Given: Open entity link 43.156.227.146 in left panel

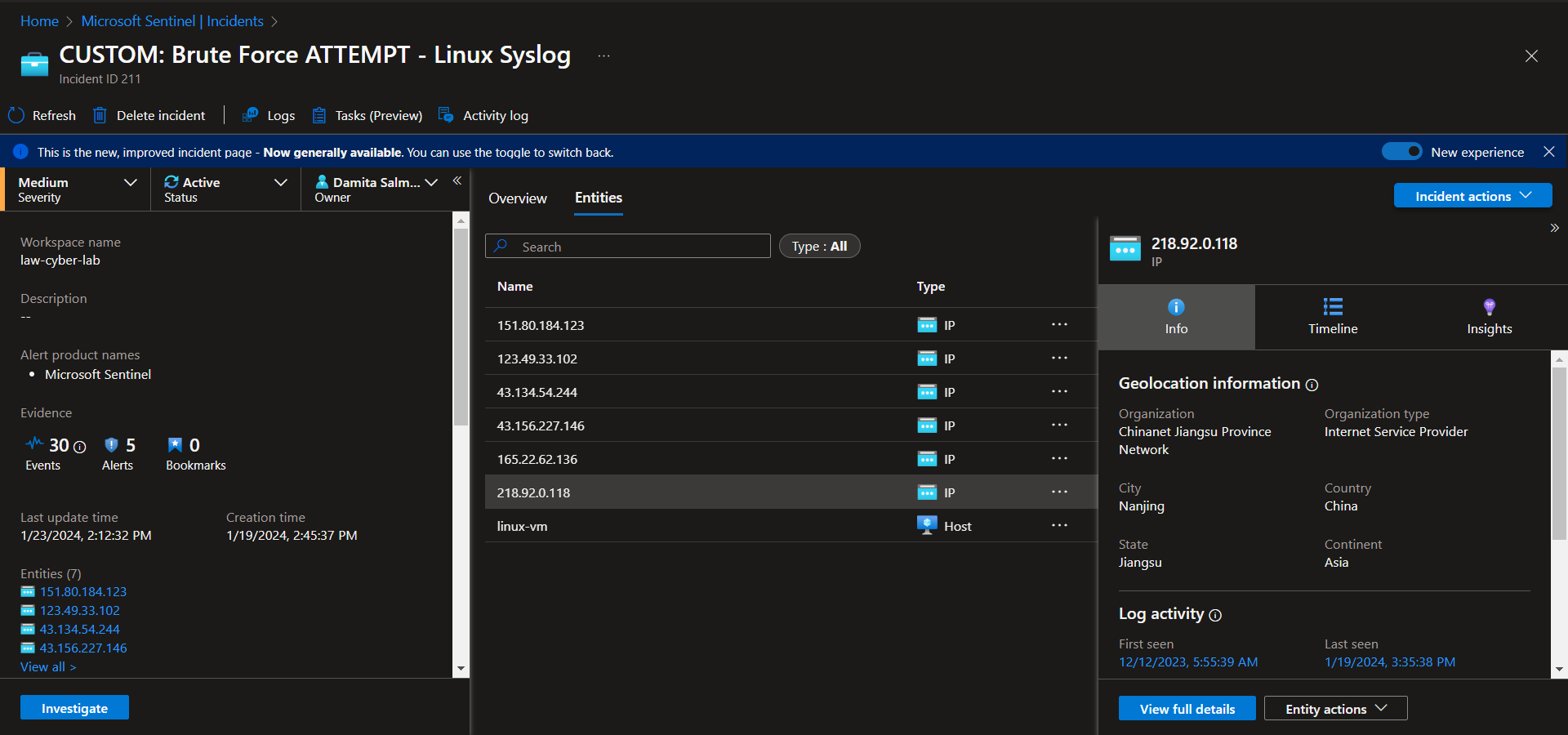Looking at the screenshot, I should point(83,648).
